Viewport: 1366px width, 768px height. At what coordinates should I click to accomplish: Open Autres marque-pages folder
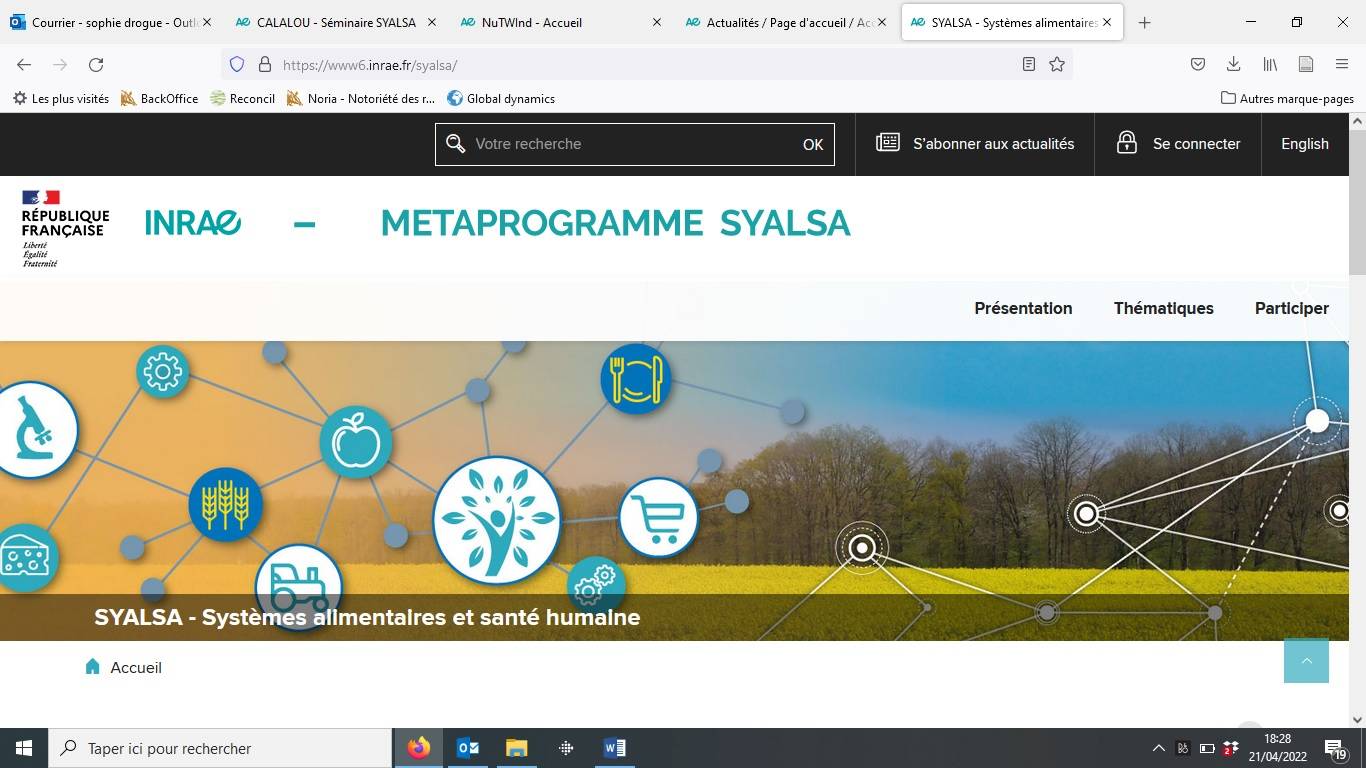pos(1288,98)
